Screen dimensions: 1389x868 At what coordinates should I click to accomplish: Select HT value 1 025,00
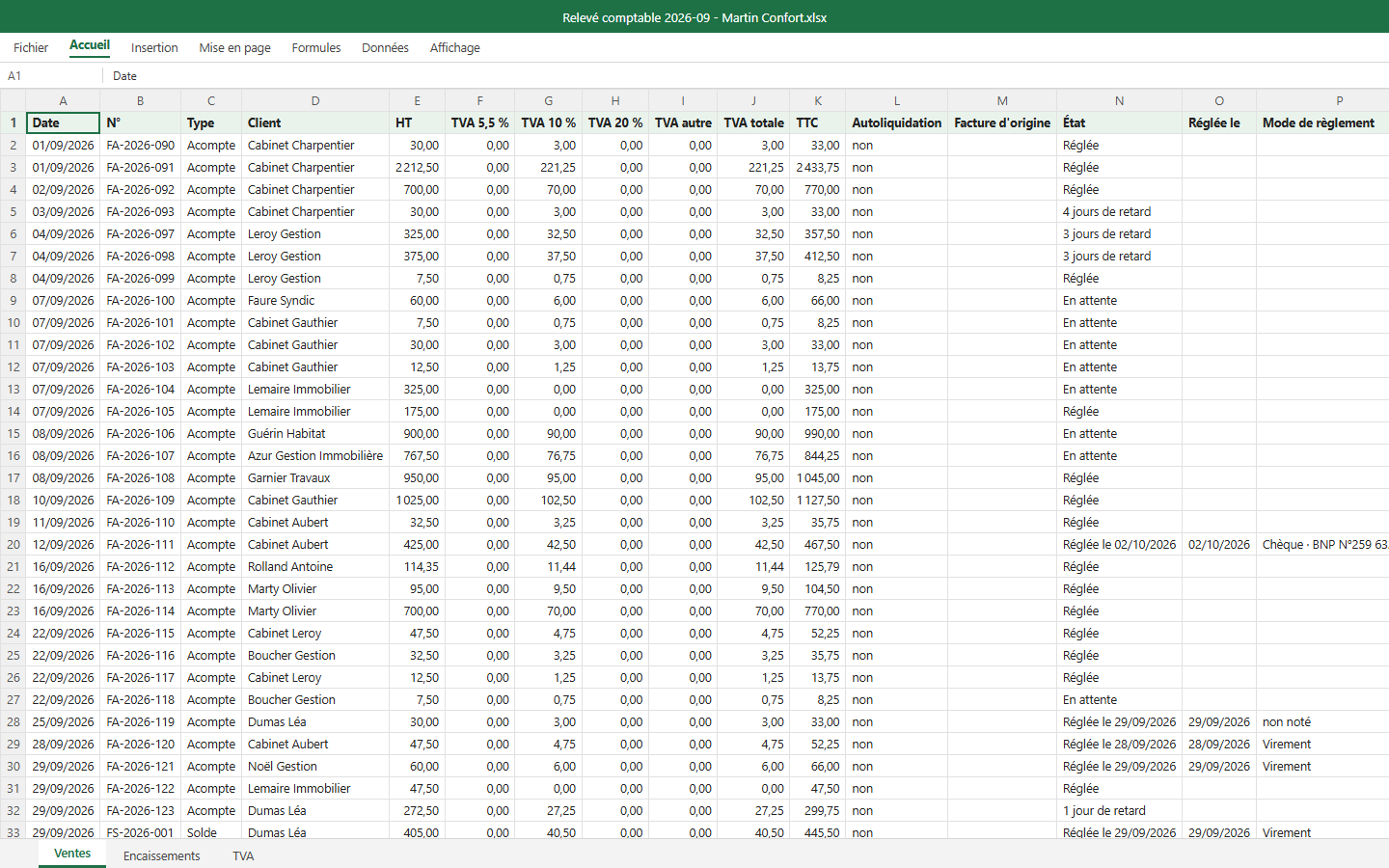tap(417, 500)
